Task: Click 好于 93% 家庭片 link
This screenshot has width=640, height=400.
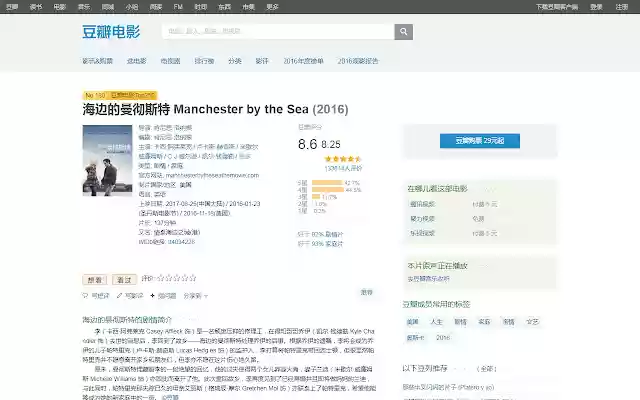Action: [327, 244]
